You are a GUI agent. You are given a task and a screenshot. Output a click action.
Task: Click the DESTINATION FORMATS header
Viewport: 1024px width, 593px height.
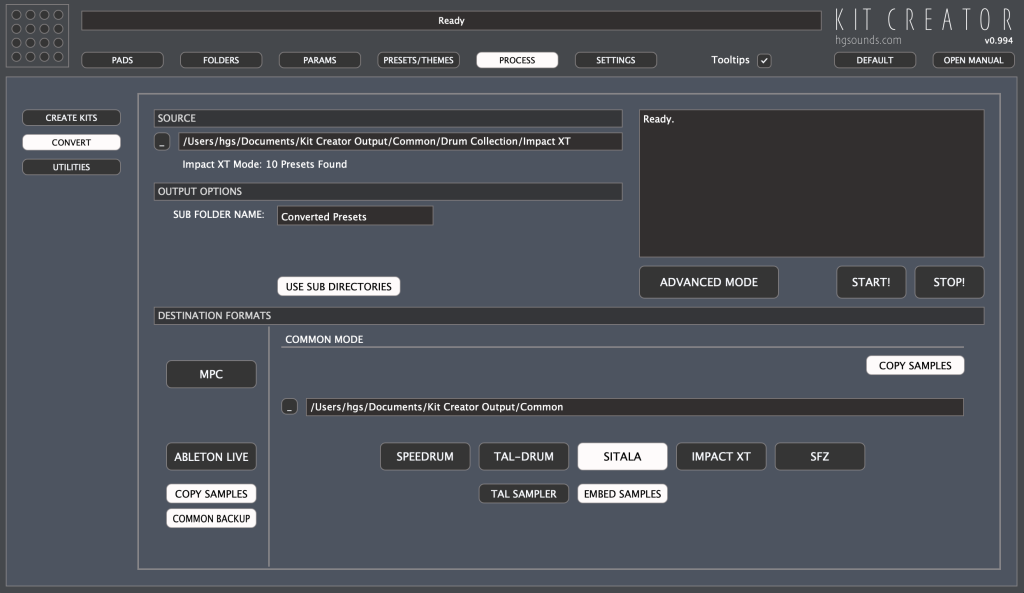[569, 315]
